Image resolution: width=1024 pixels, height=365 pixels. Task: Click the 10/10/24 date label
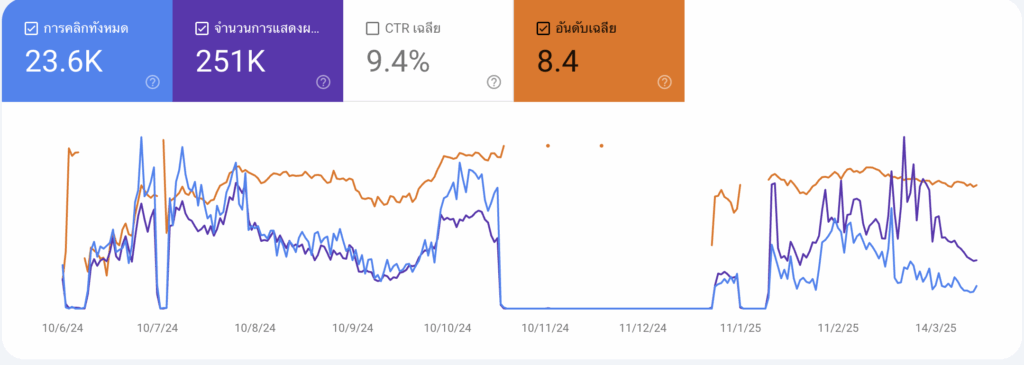(447, 328)
